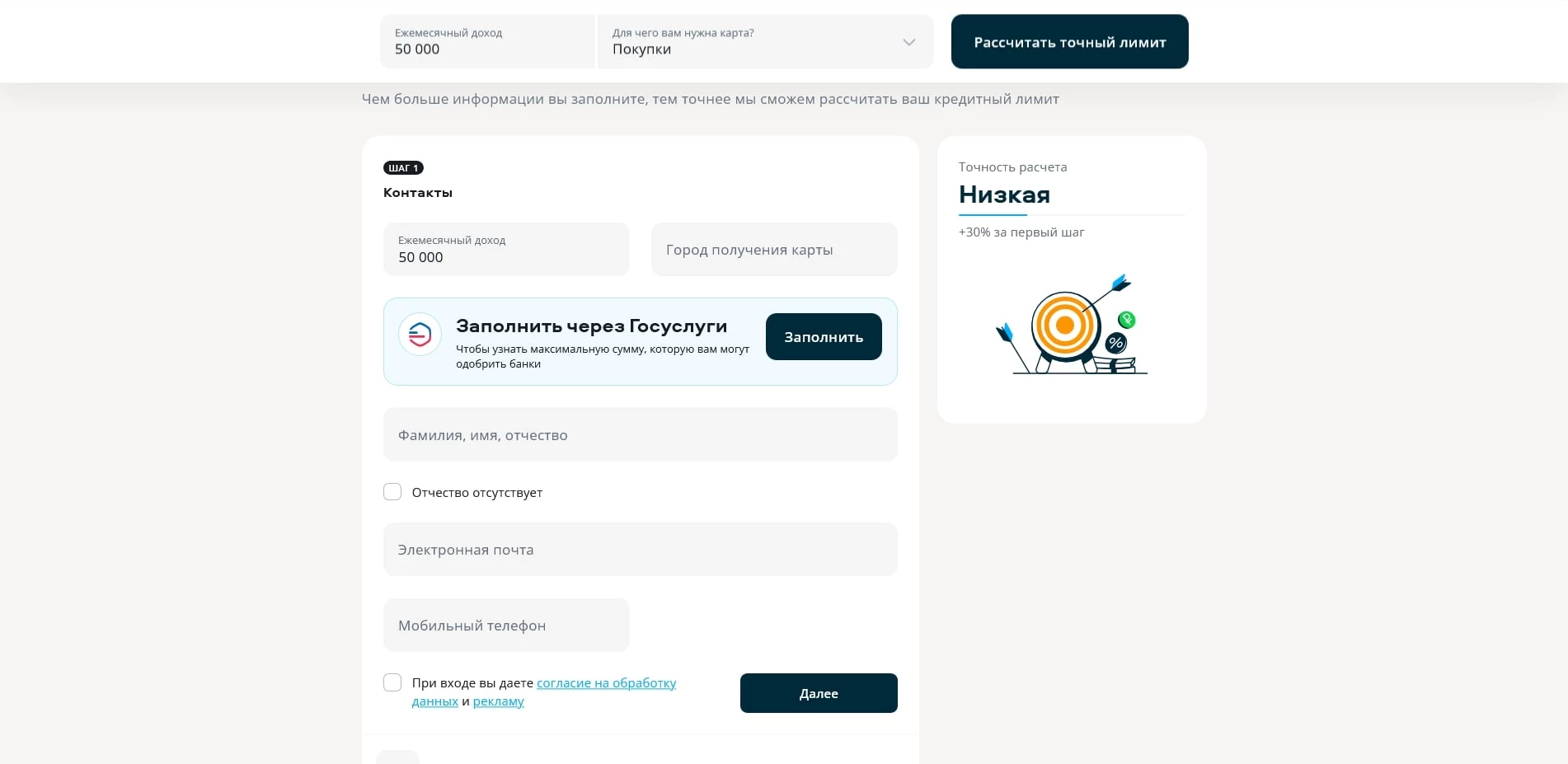
Task: Check the 'Отчество отсутствует' checkbox
Action: tap(392, 492)
